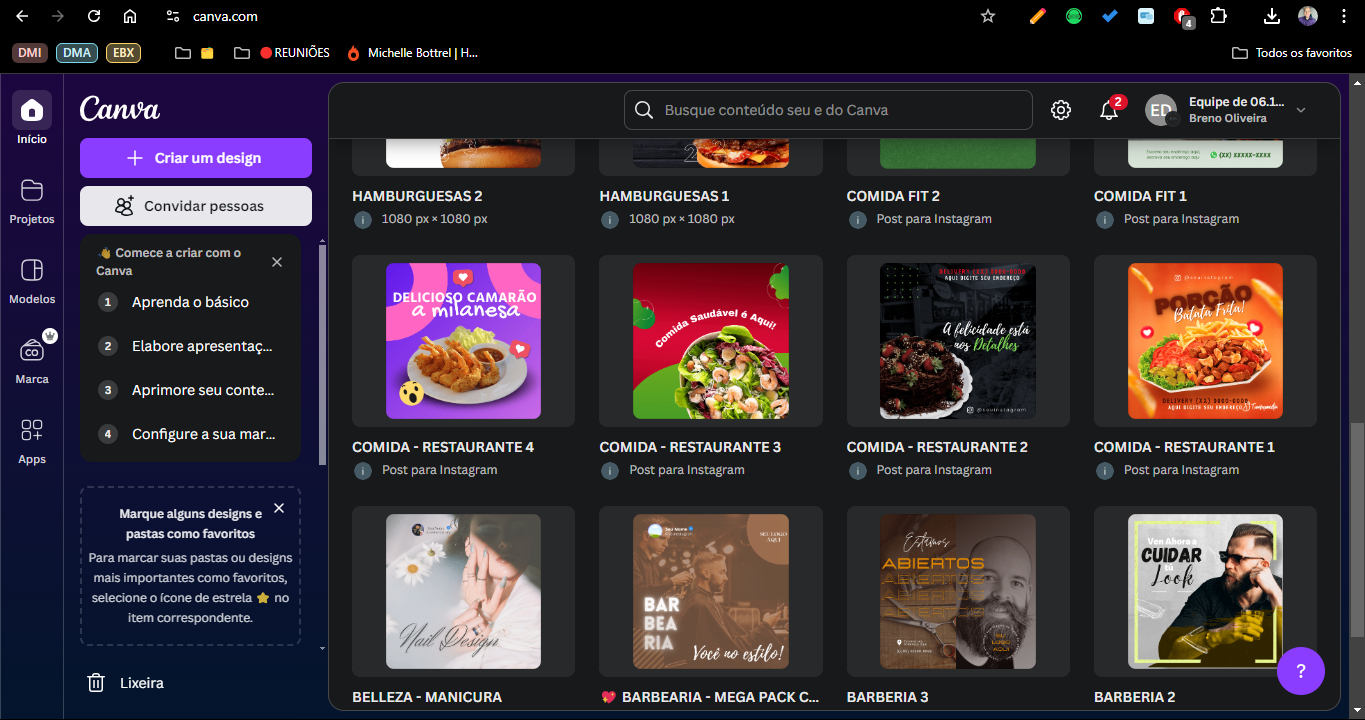Open the Apps grid icon
The height and width of the screenshot is (720, 1365).
click(32, 430)
